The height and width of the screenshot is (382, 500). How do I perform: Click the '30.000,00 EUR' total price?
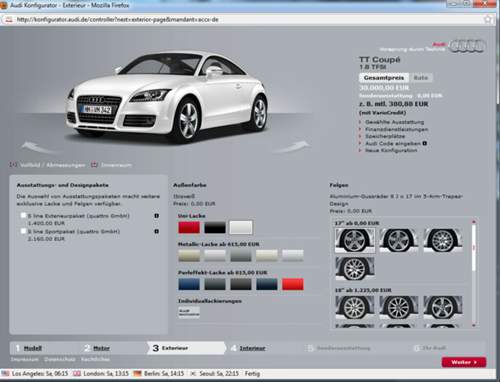click(384, 88)
